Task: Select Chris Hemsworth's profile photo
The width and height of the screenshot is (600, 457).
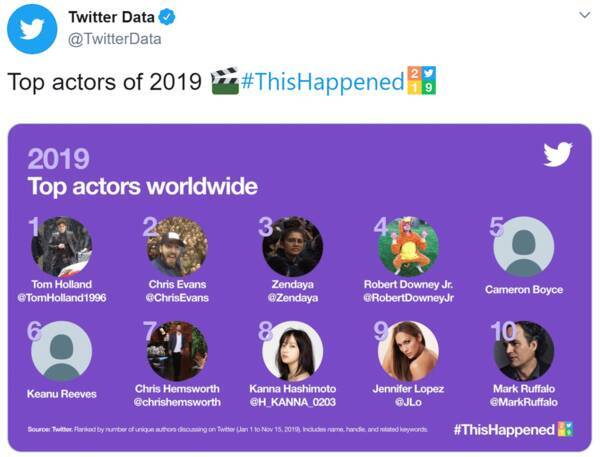Action: (177, 350)
